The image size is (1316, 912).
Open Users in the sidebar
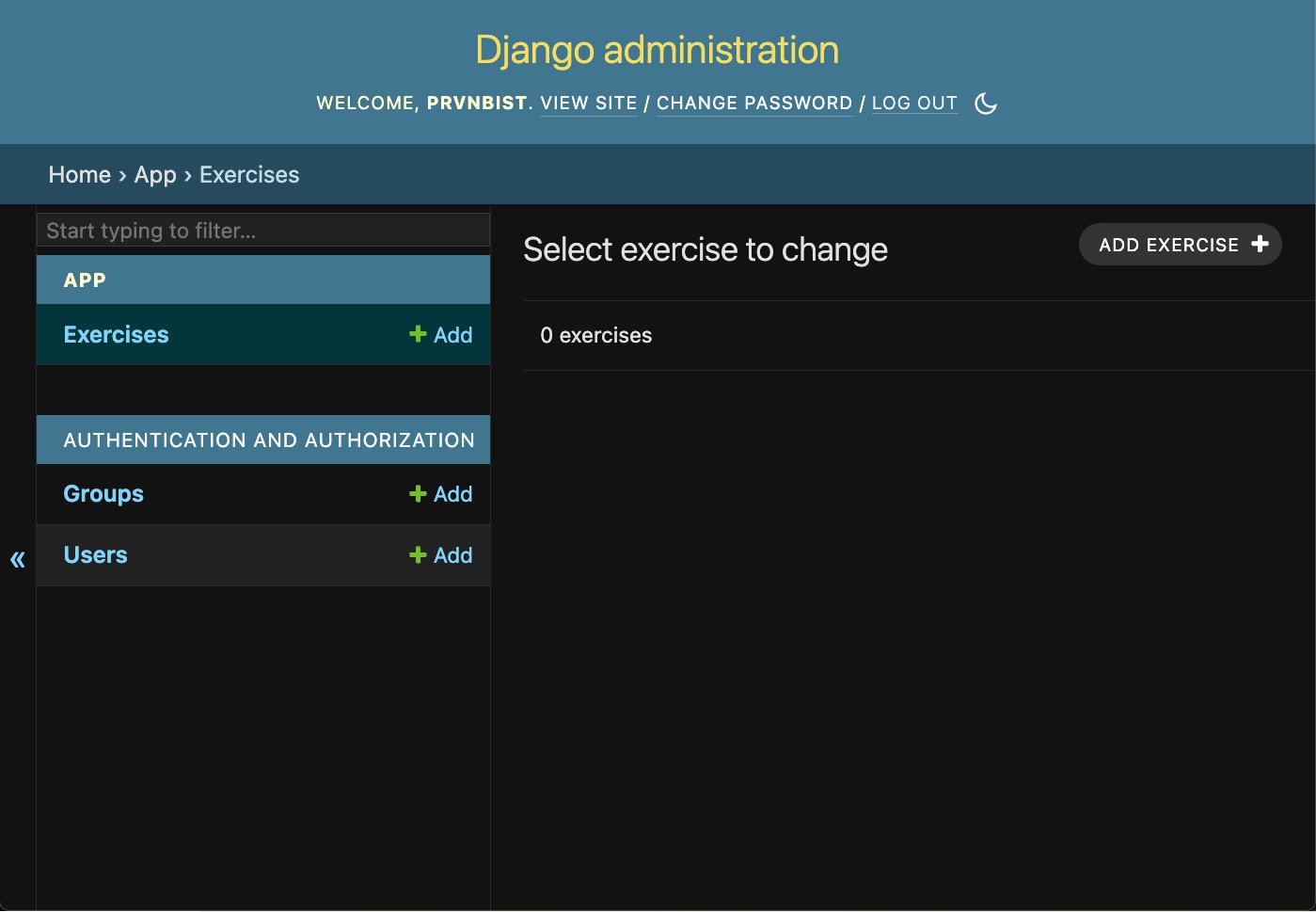click(x=96, y=555)
